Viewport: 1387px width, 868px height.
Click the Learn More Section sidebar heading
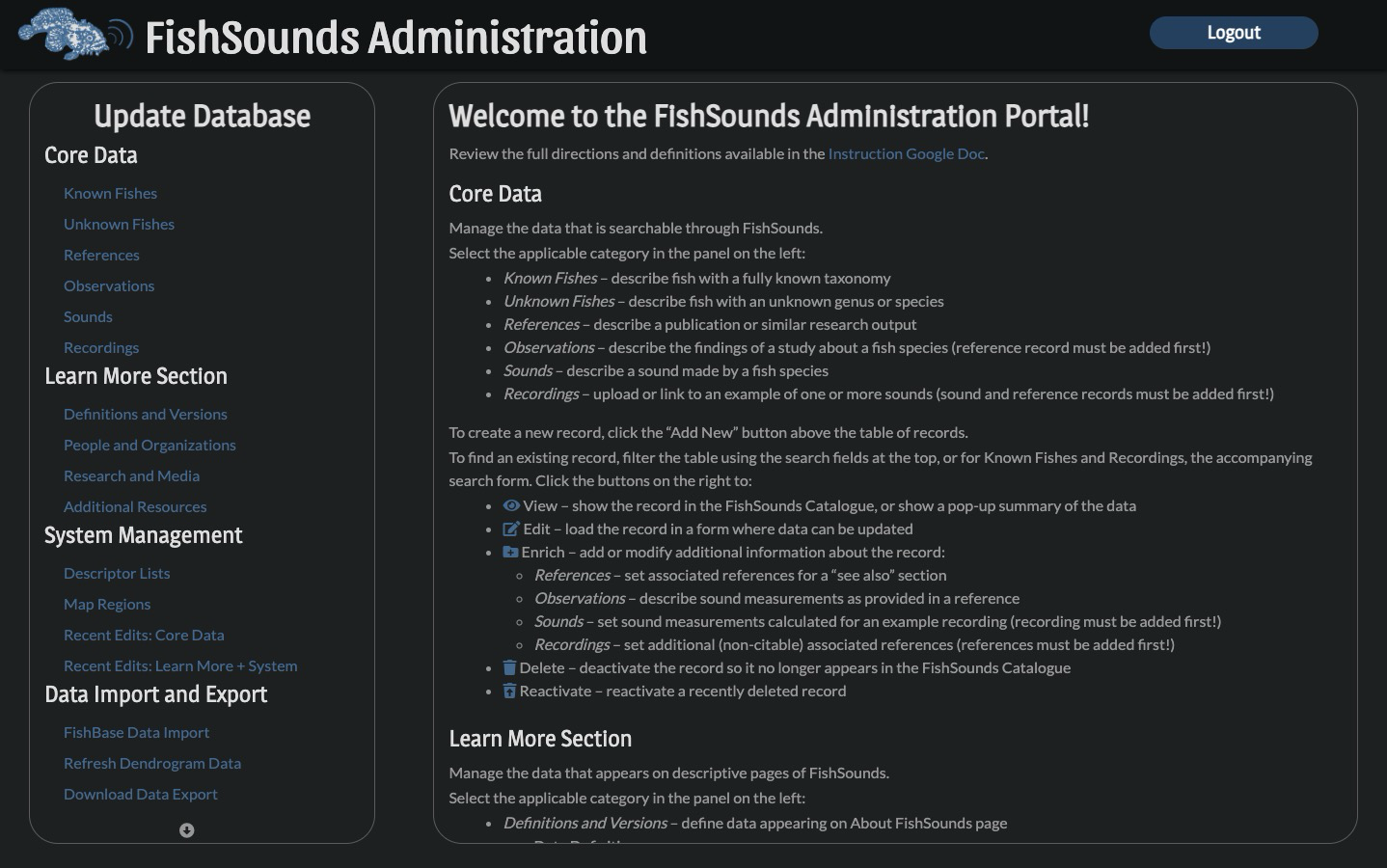(136, 376)
